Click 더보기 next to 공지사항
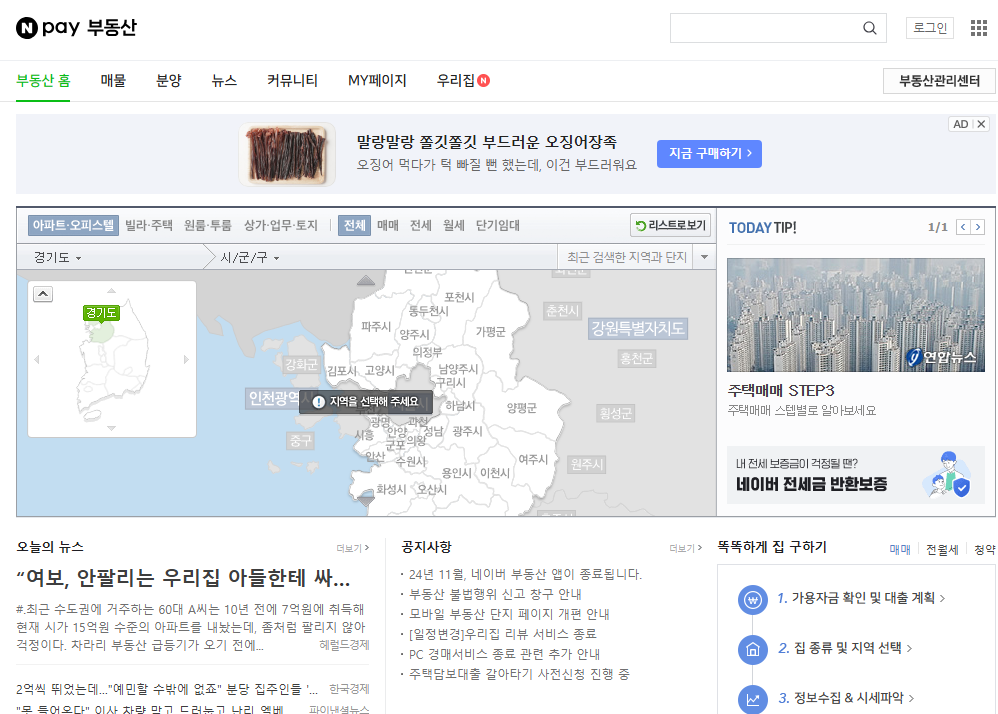Viewport: 998px width, 714px height. [x=685, y=548]
